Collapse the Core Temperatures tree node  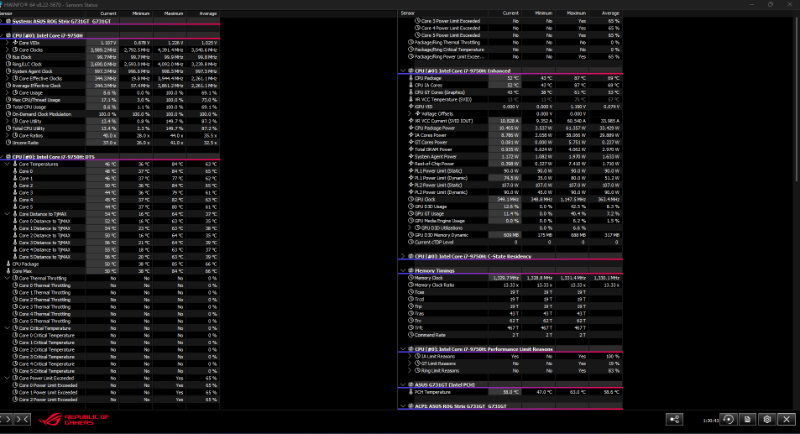(x=7, y=164)
